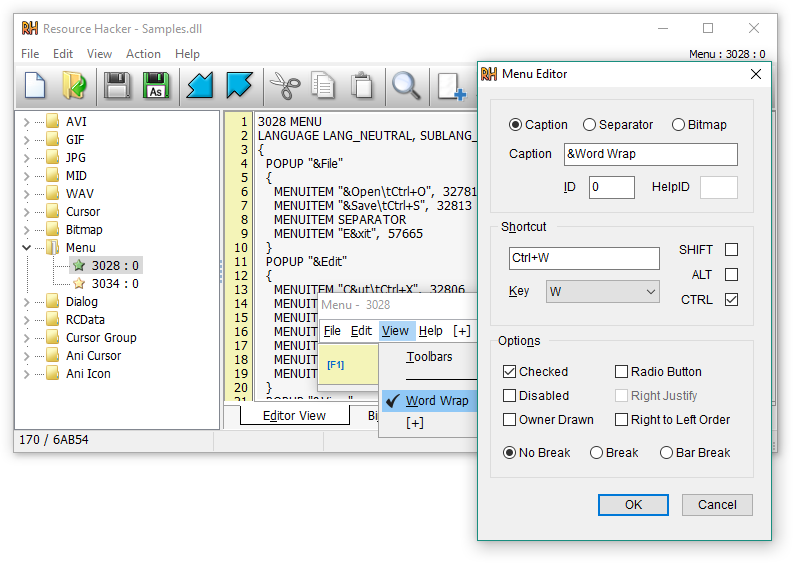
Task: Collapse the Menu tree node
Action: tap(27, 248)
